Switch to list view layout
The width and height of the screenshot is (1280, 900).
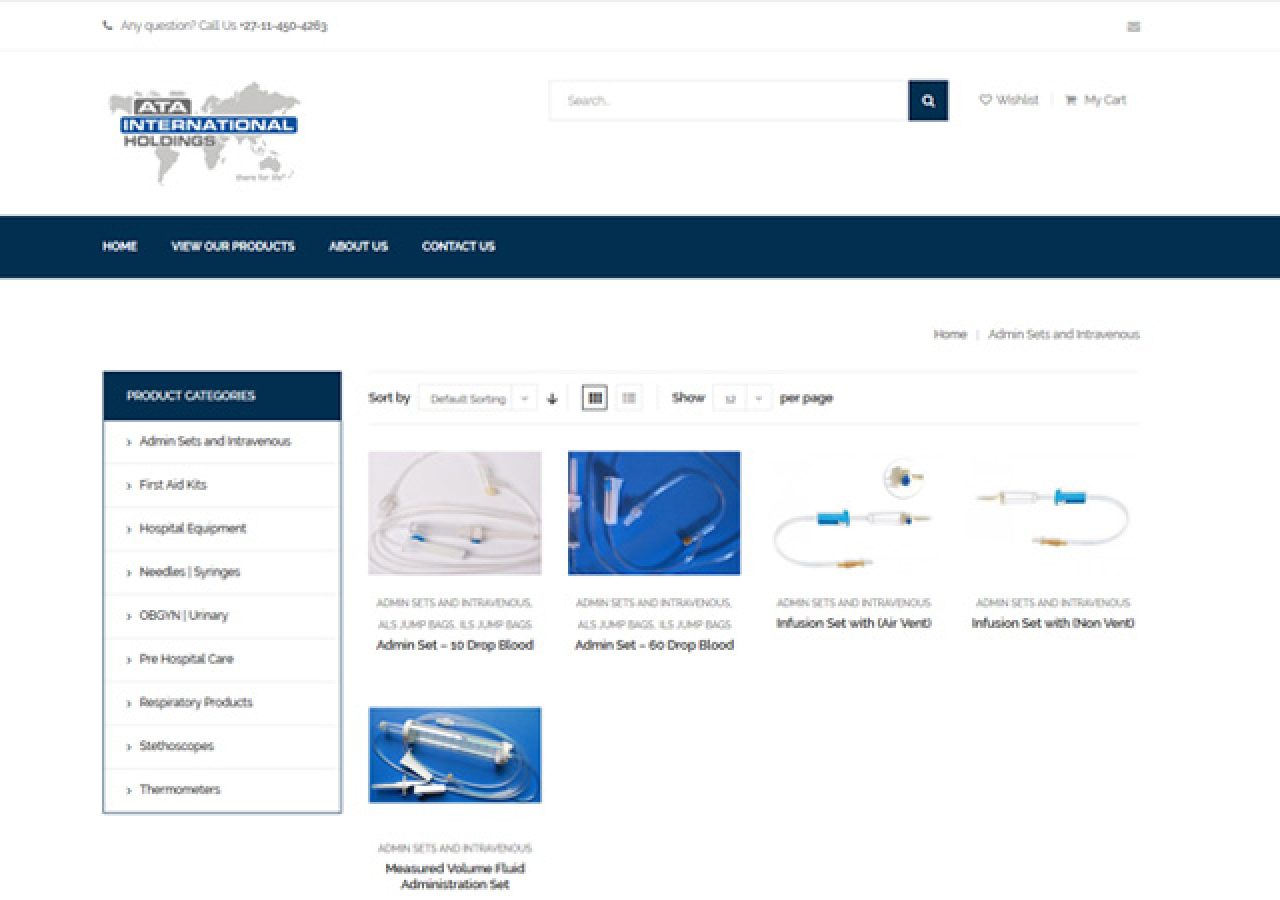pos(629,398)
